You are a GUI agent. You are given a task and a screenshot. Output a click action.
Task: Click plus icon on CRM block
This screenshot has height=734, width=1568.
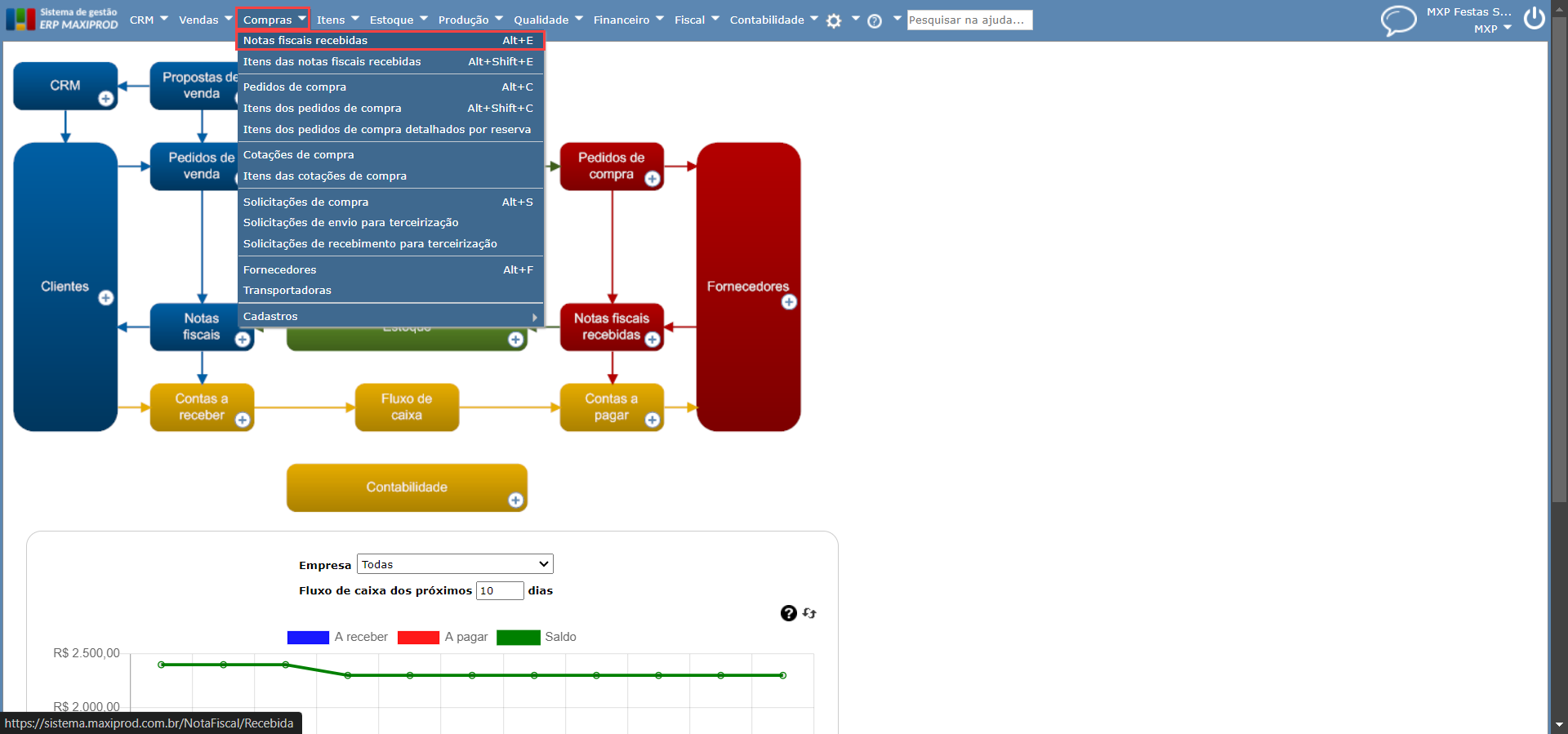click(x=106, y=99)
